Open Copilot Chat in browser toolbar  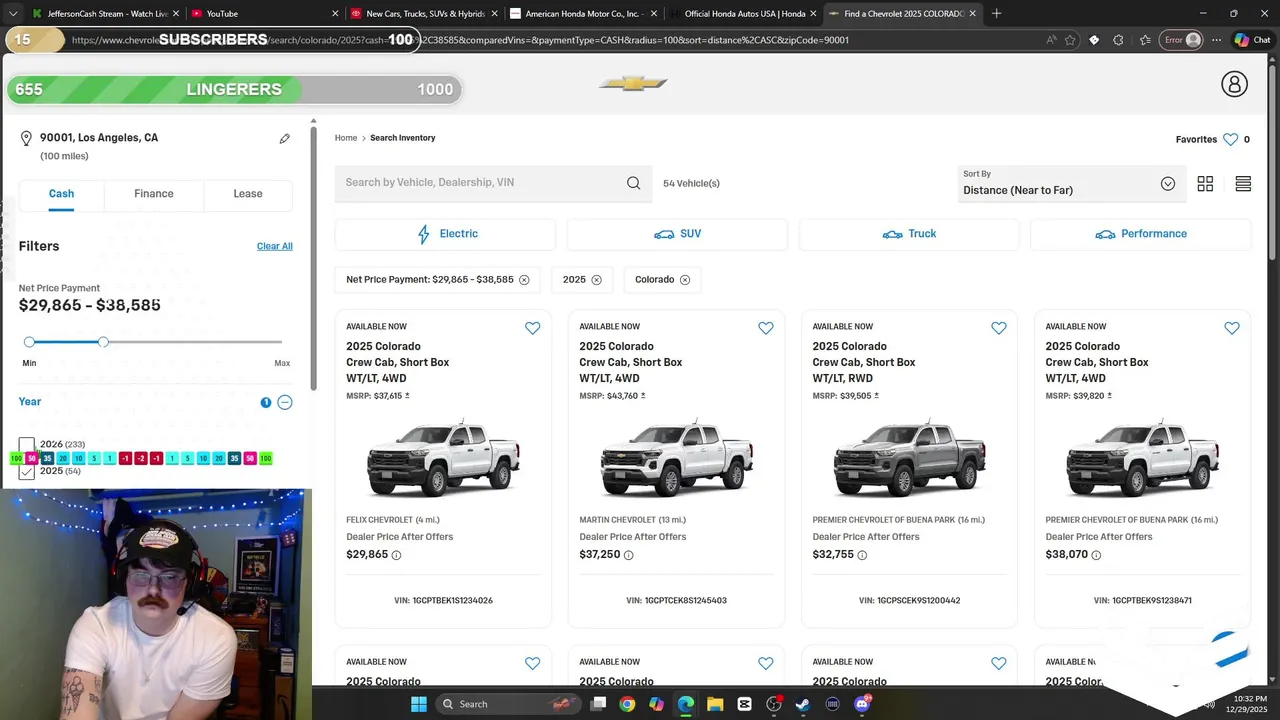click(x=1251, y=40)
